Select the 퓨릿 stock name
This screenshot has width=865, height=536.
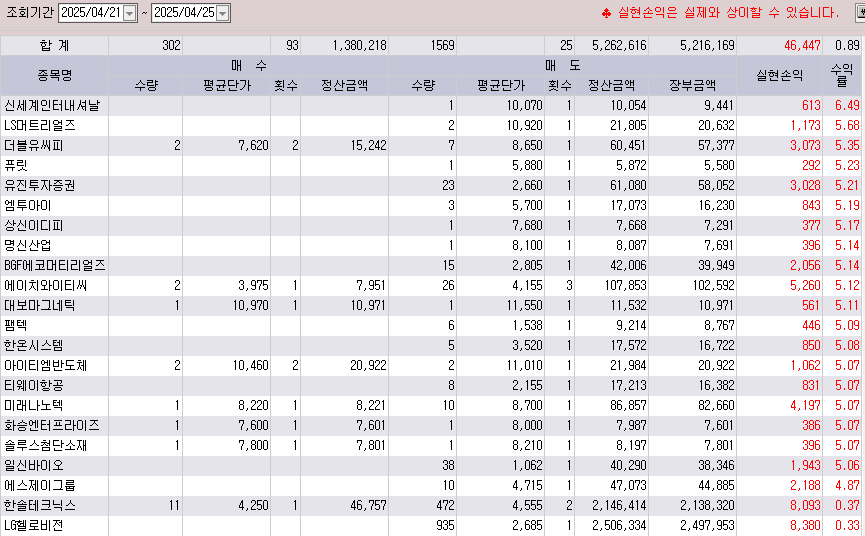(x=15, y=165)
